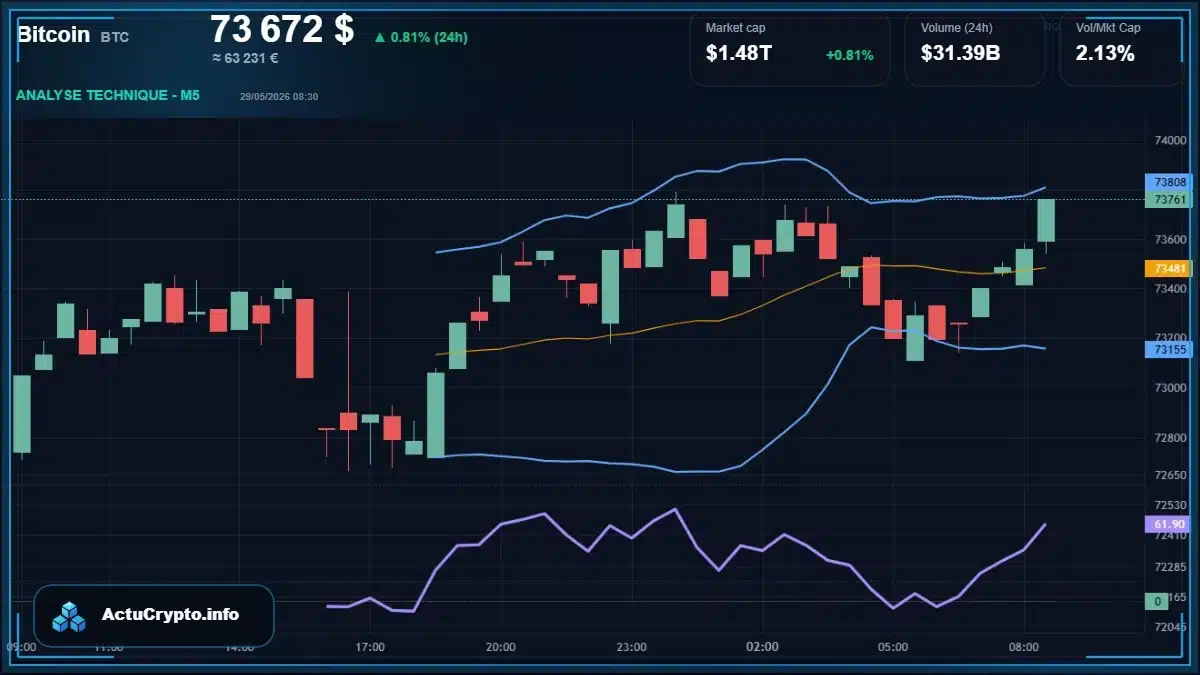Open the Market cap $1.48T card

coord(789,48)
